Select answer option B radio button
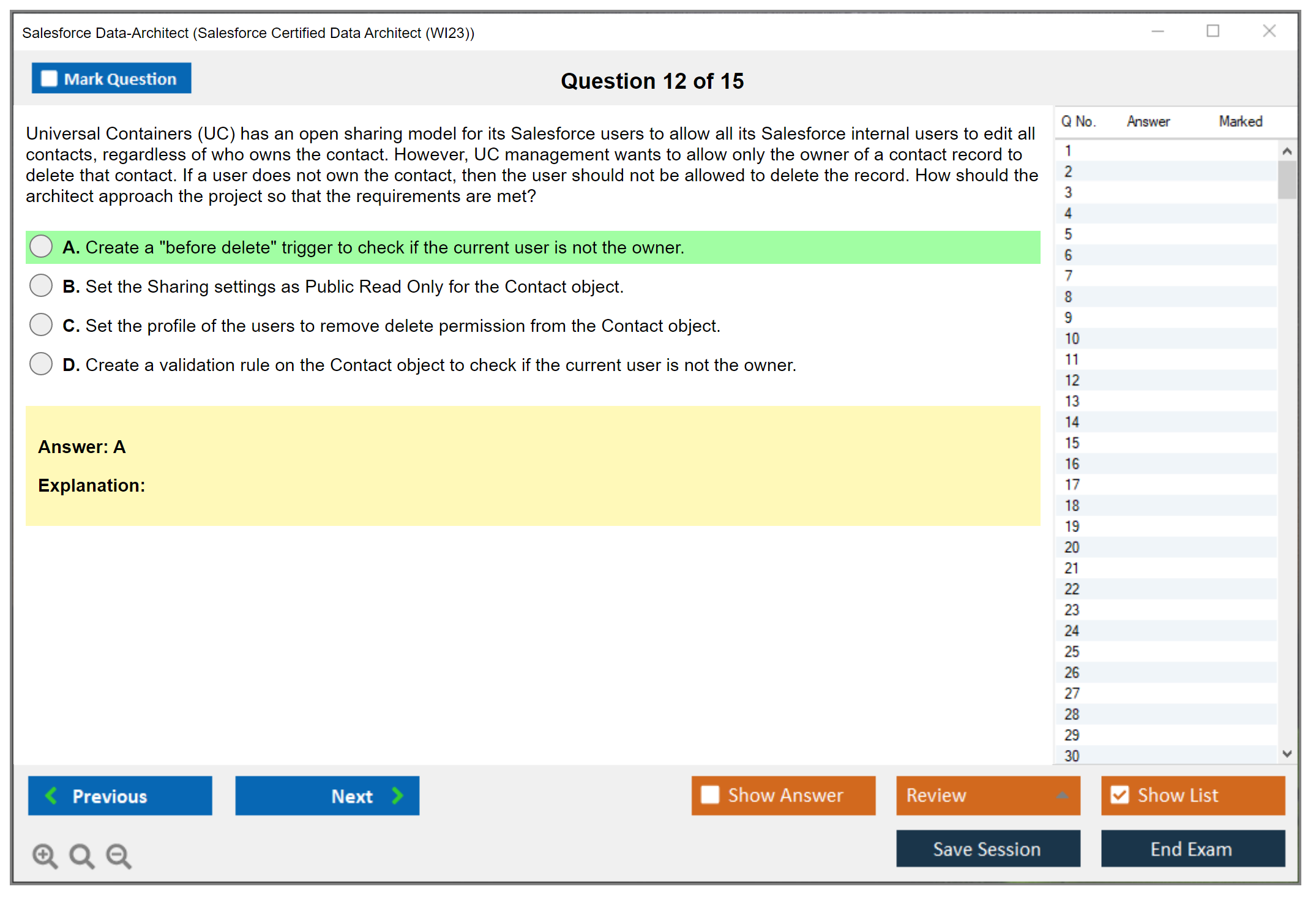The width and height of the screenshot is (1316, 900). [41, 285]
